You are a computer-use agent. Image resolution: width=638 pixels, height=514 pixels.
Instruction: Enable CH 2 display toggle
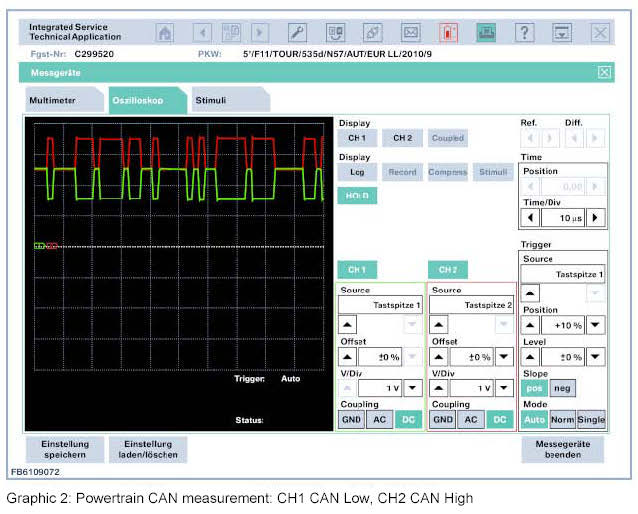[401, 138]
